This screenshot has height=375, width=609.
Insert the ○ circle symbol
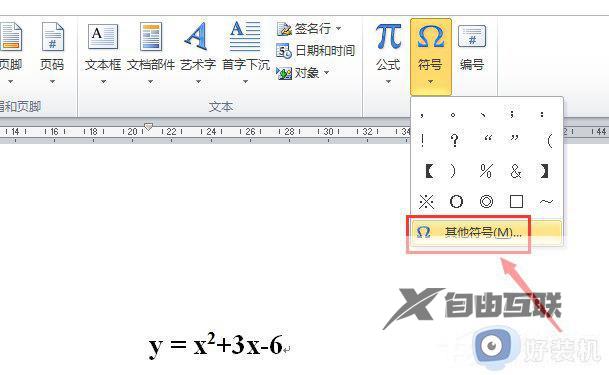coord(456,201)
